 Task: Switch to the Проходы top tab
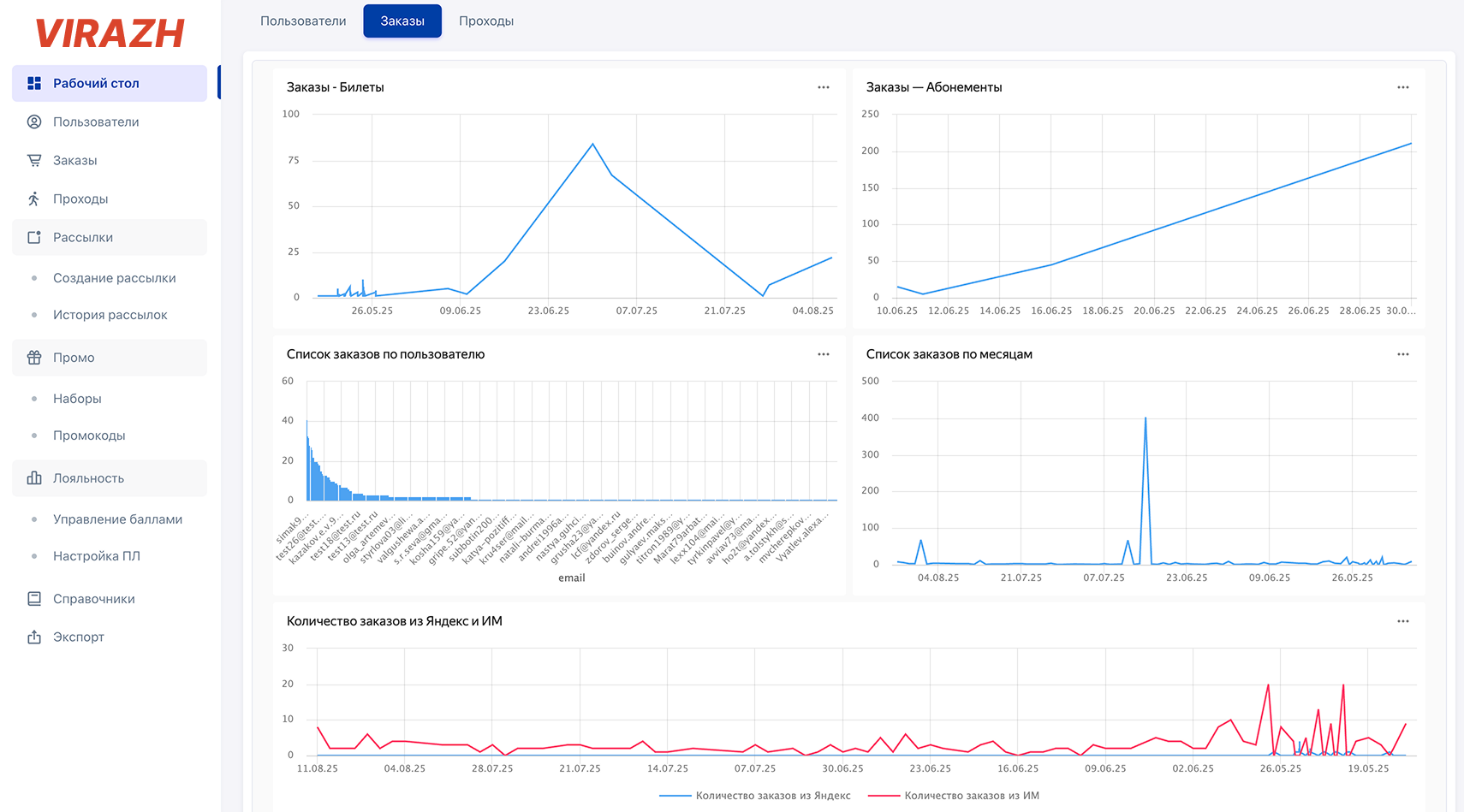coord(486,21)
